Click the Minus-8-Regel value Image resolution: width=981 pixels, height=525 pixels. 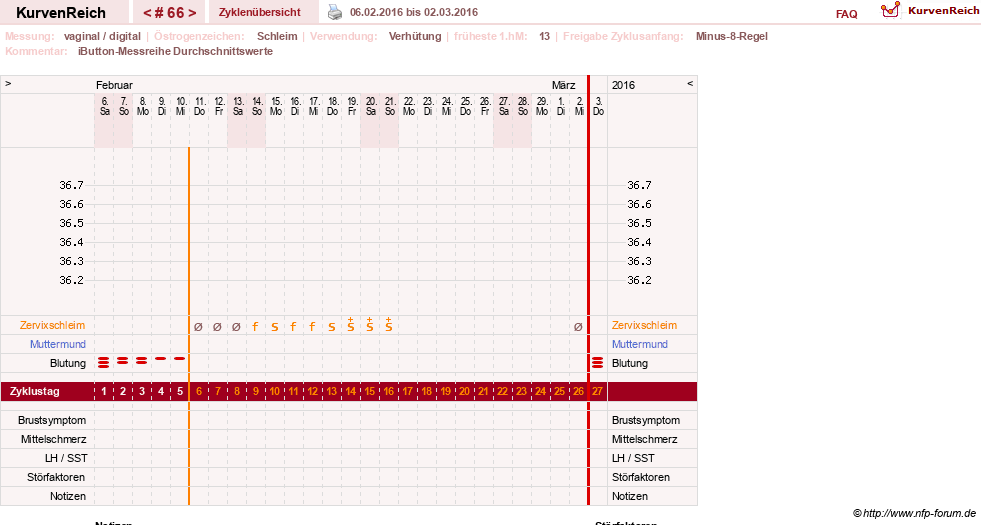(x=731, y=36)
